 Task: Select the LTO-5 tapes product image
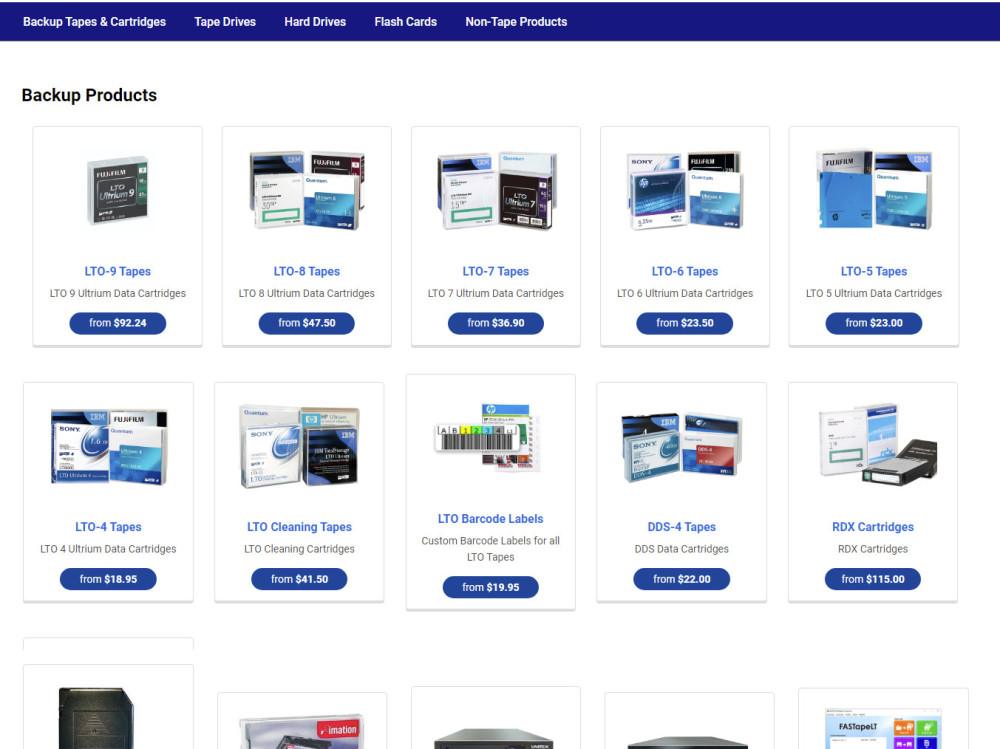(x=874, y=190)
